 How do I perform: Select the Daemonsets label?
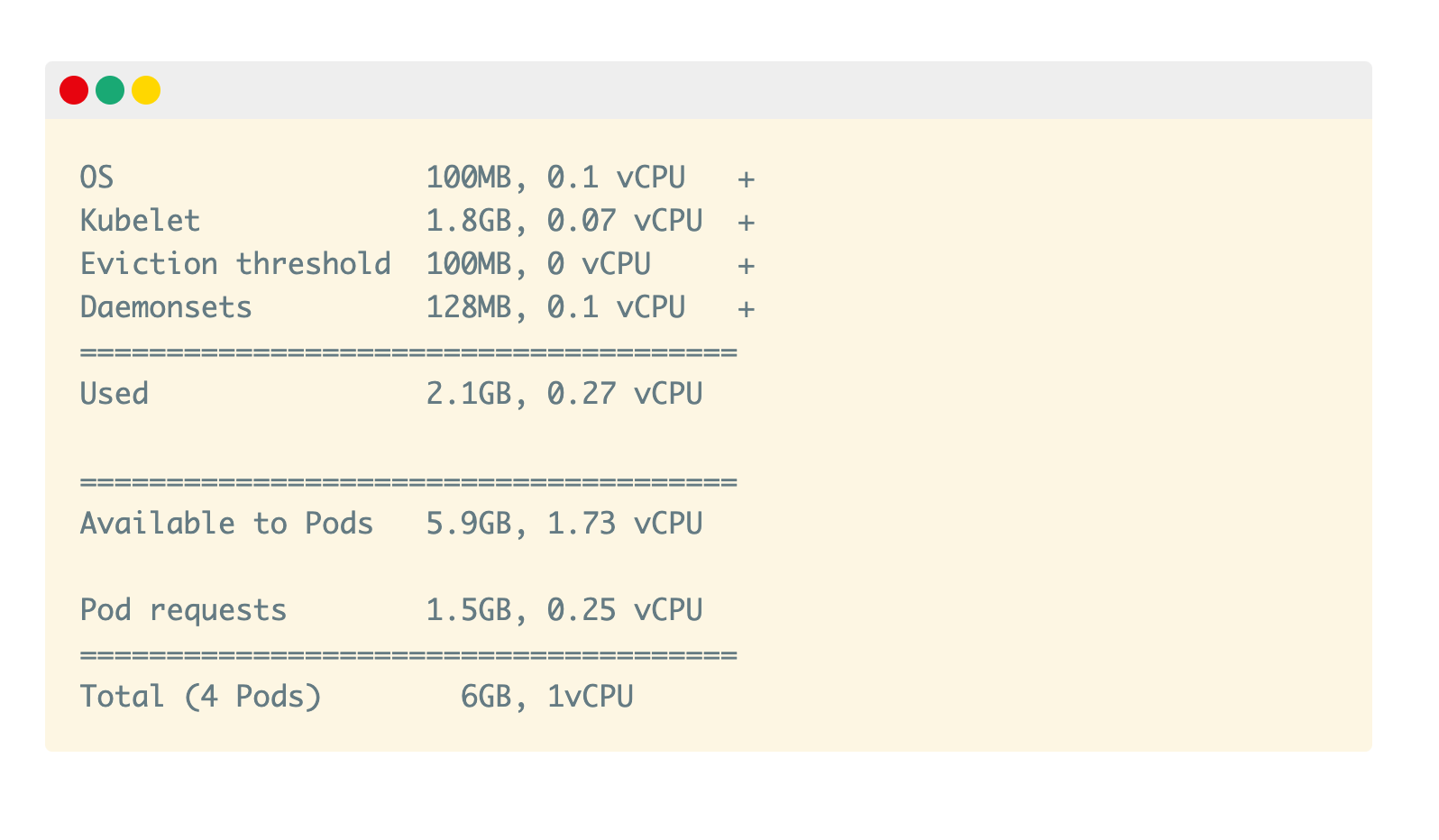pos(166,307)
